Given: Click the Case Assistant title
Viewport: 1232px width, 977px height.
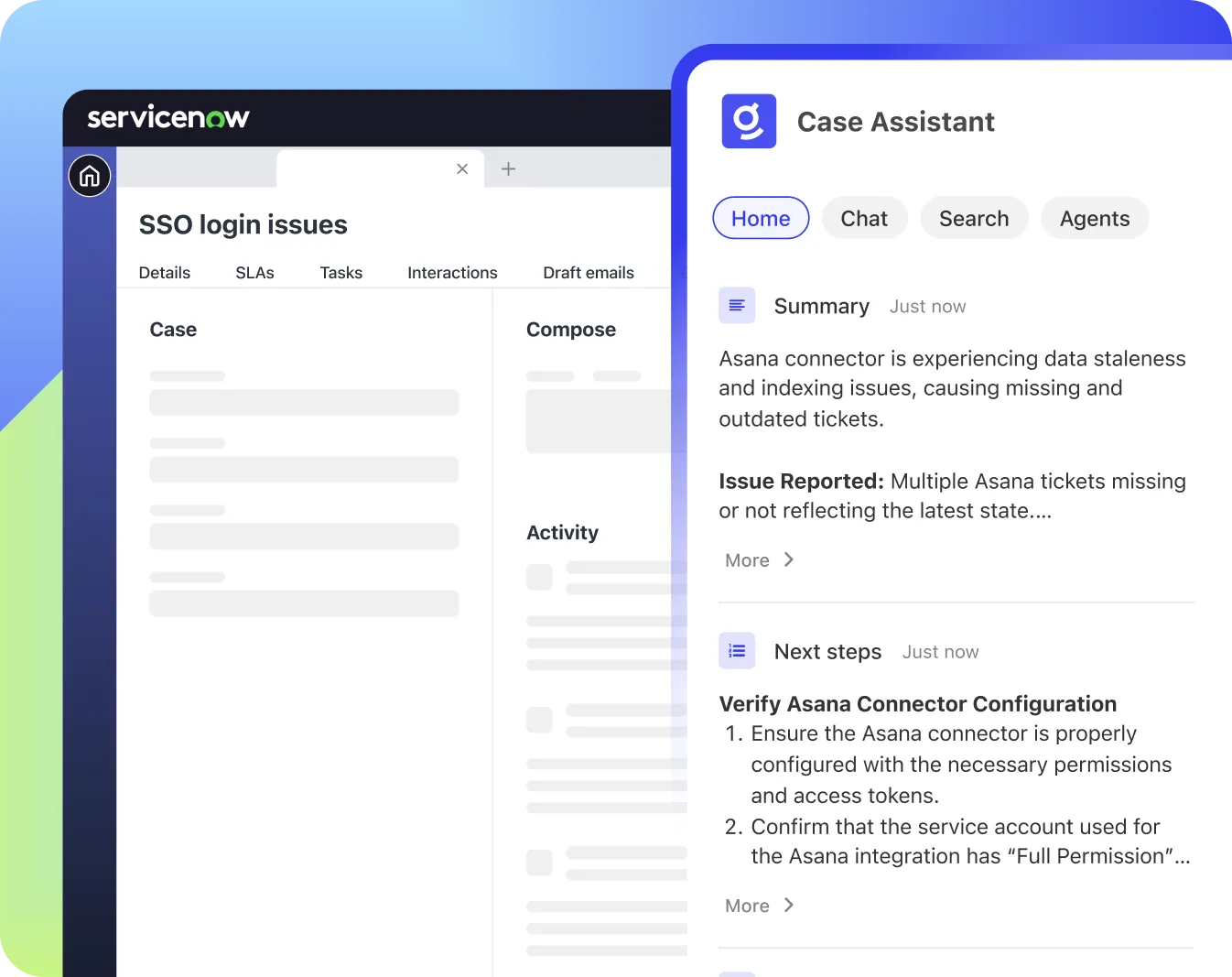Looking at the screenshot, I should (x=895, y=122).
